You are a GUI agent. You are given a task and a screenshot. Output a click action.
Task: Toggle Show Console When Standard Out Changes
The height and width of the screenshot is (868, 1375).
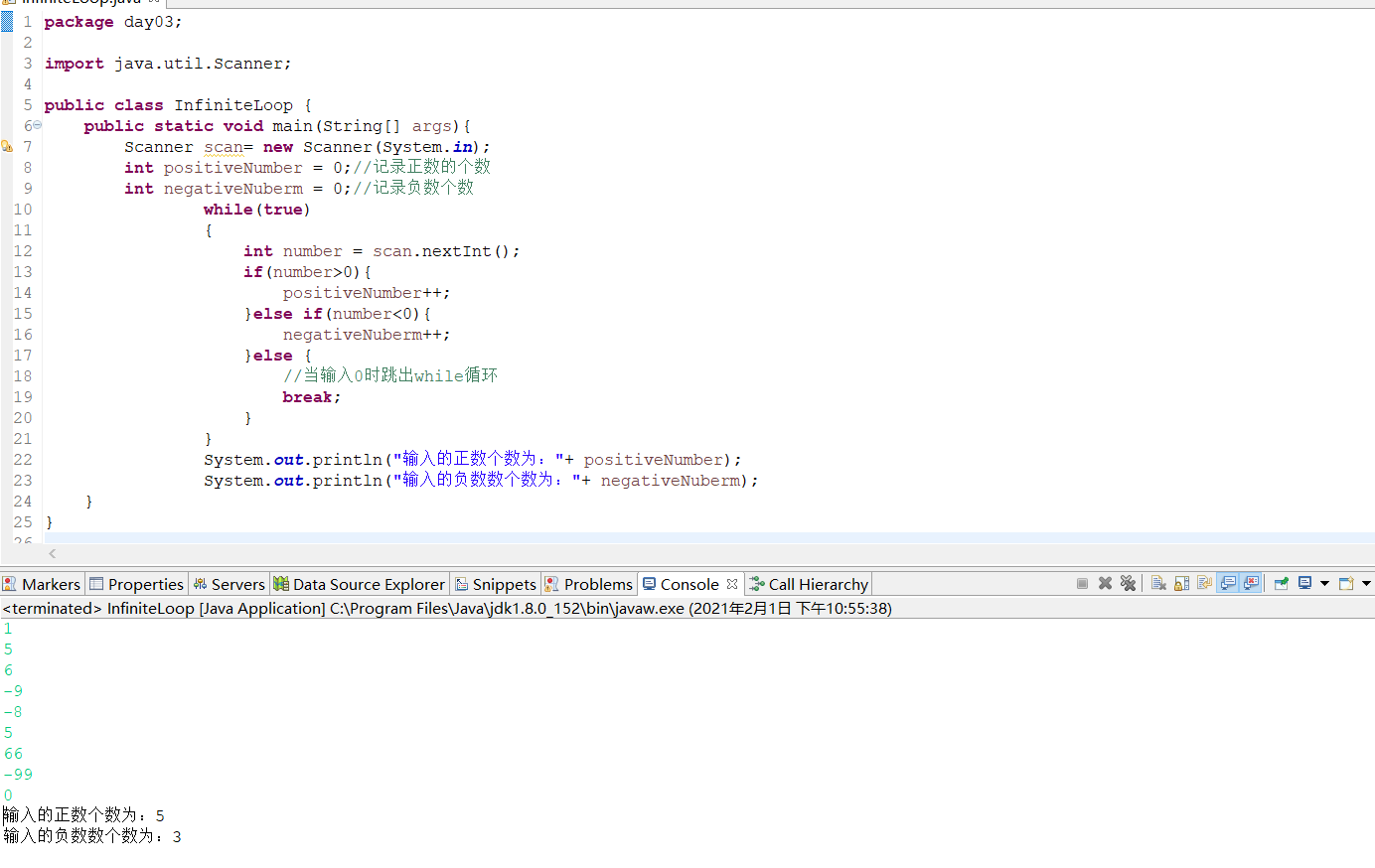pyautogui.click(x=1228, y=584)
